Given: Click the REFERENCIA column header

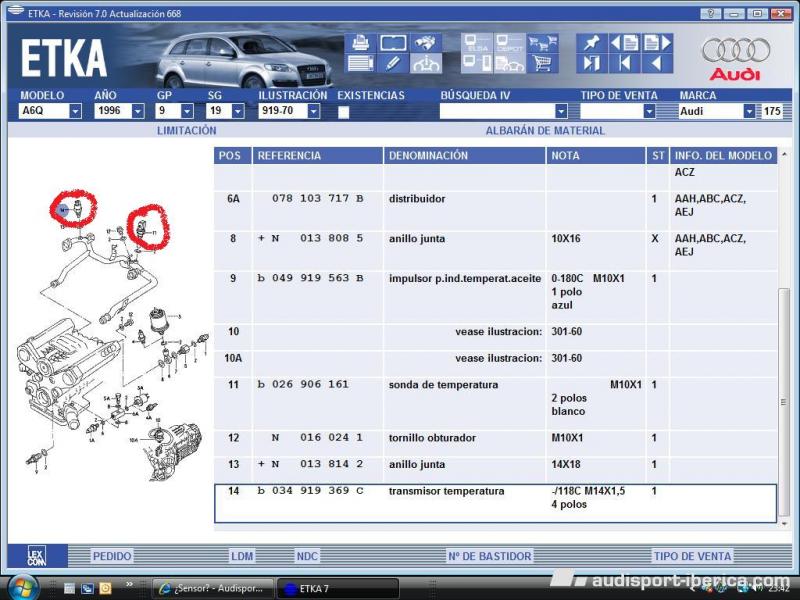Looking at the screenshot, I should 317,156.
